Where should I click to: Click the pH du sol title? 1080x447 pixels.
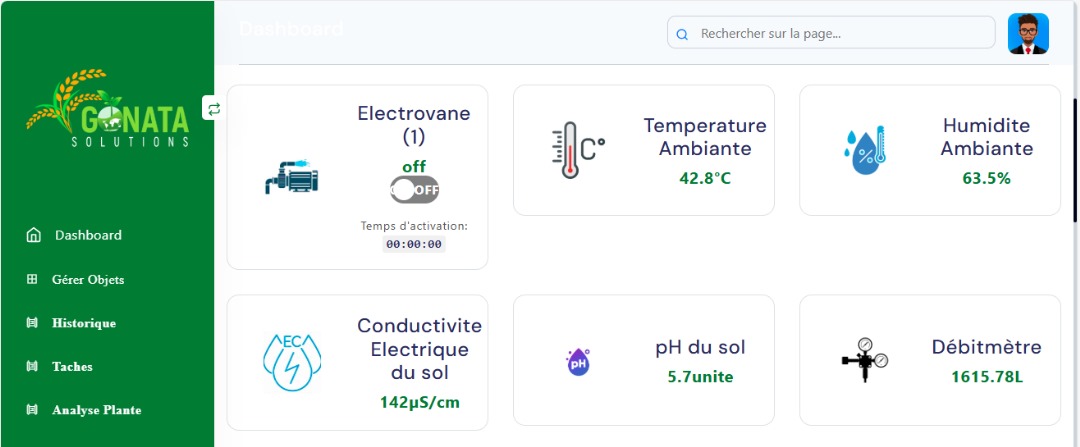(700, 347)
